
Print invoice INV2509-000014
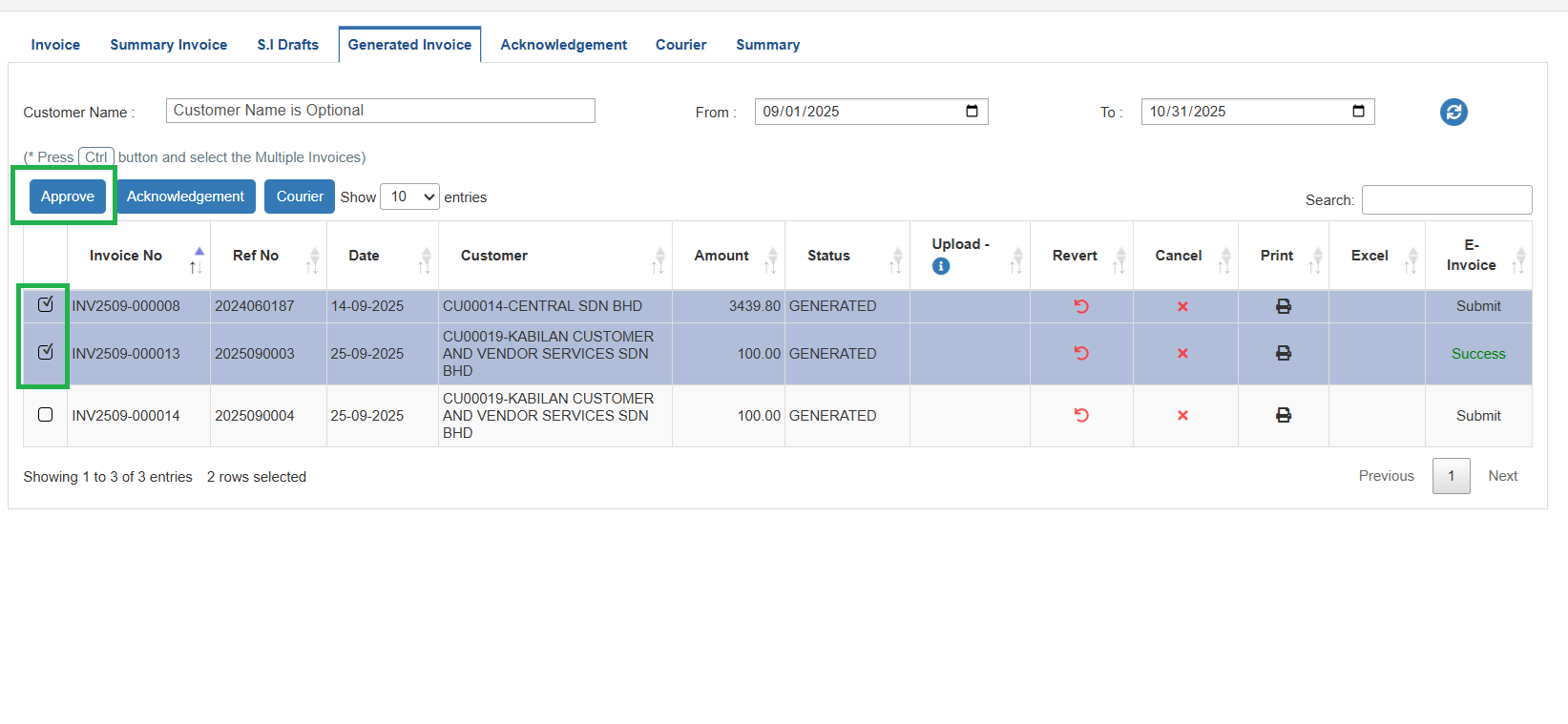click(1284, 415)
